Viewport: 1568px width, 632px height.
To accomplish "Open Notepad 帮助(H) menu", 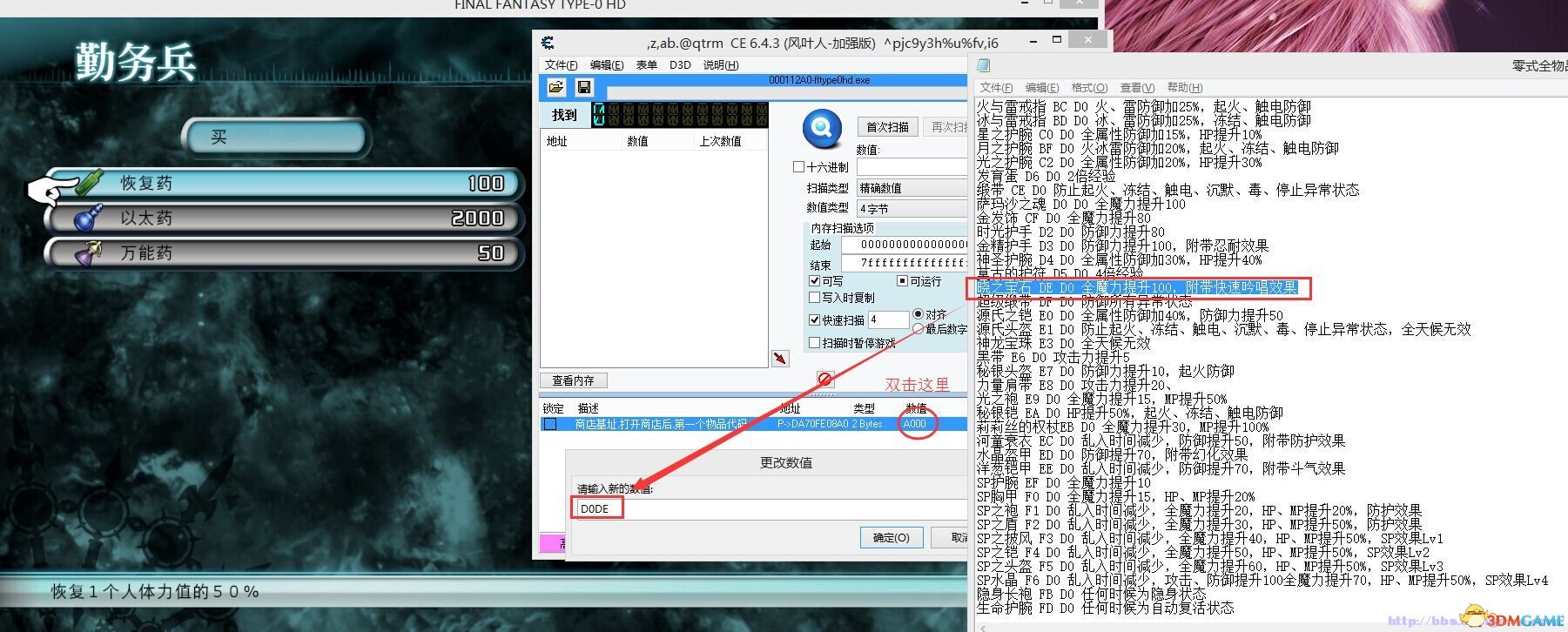I will [x=1185, y=88].
